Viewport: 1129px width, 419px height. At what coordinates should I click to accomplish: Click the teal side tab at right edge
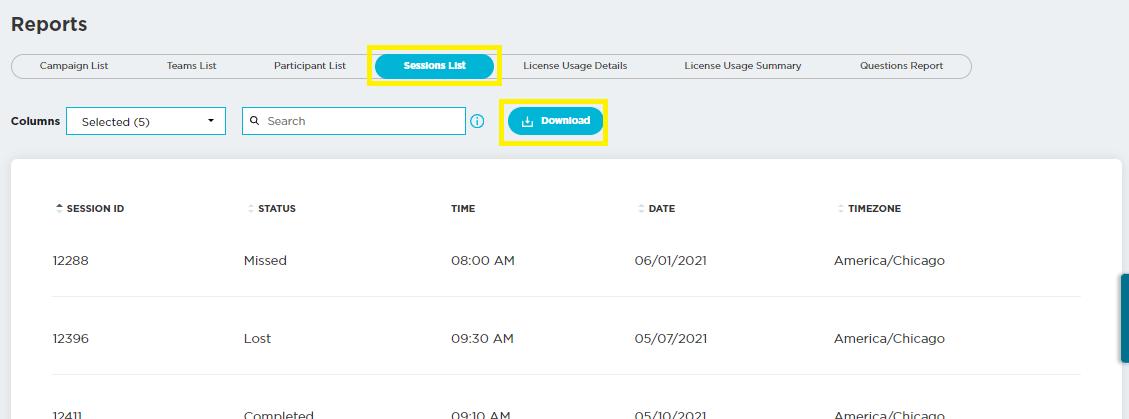(x=1125, y=317)
